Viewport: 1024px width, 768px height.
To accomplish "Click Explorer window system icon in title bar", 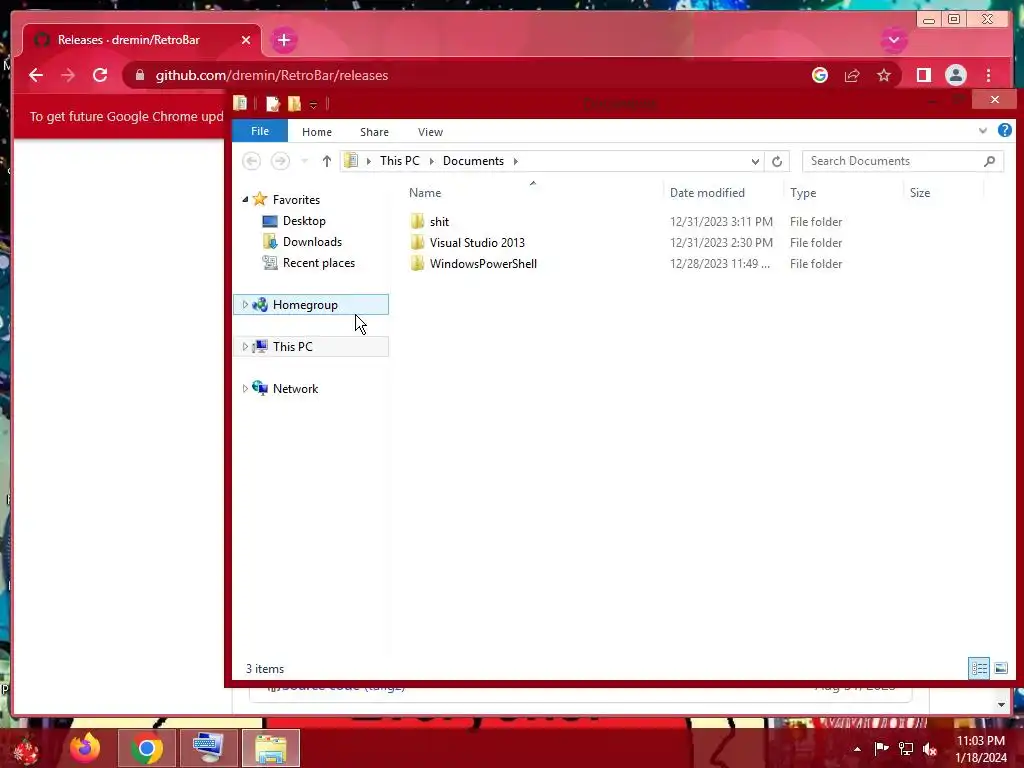I will 240,103.
